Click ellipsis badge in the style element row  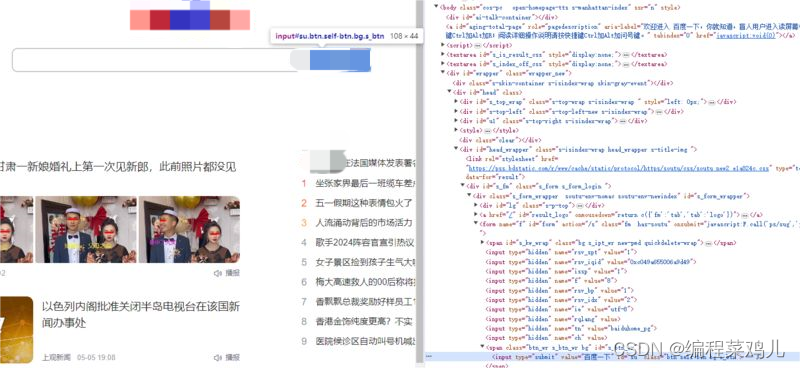487,131
